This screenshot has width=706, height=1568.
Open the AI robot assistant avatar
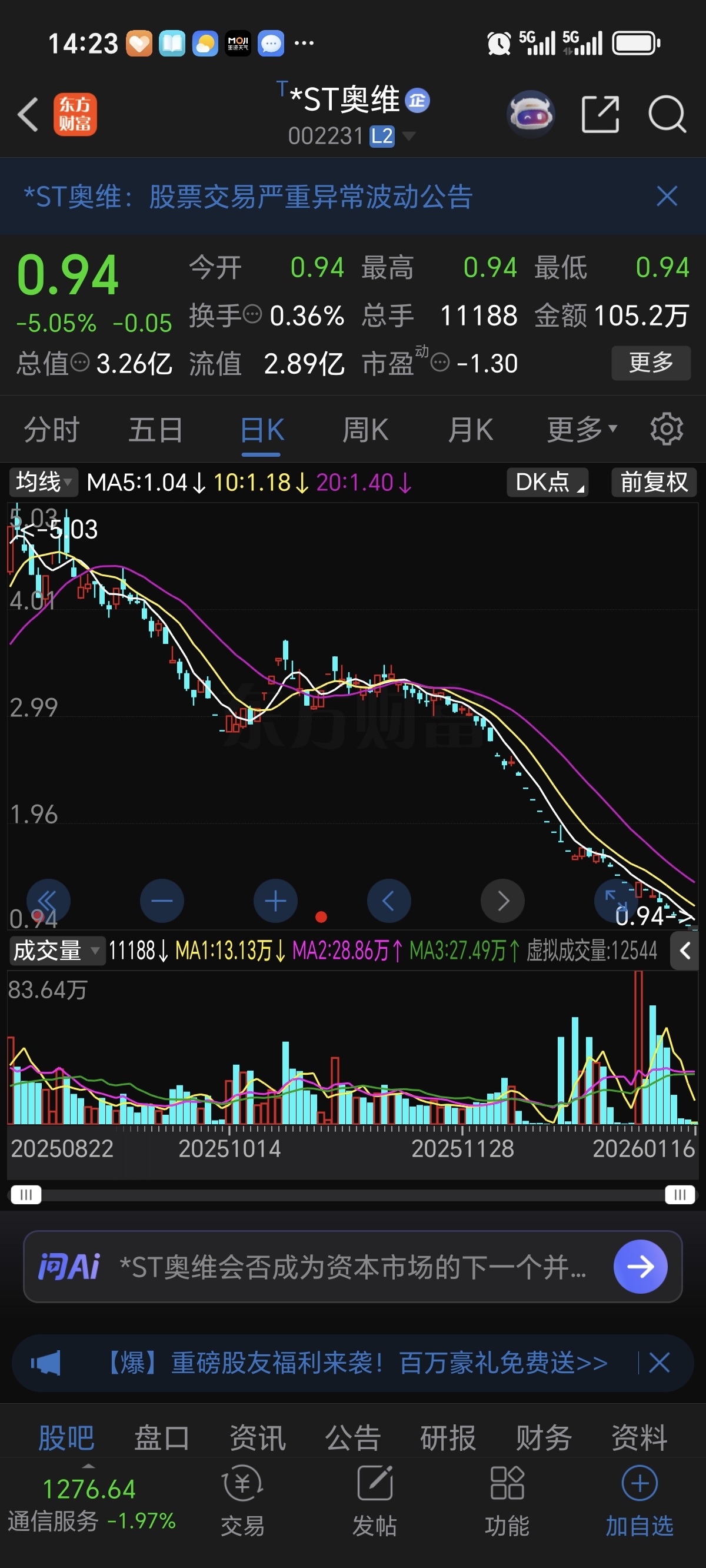point(531,114)
